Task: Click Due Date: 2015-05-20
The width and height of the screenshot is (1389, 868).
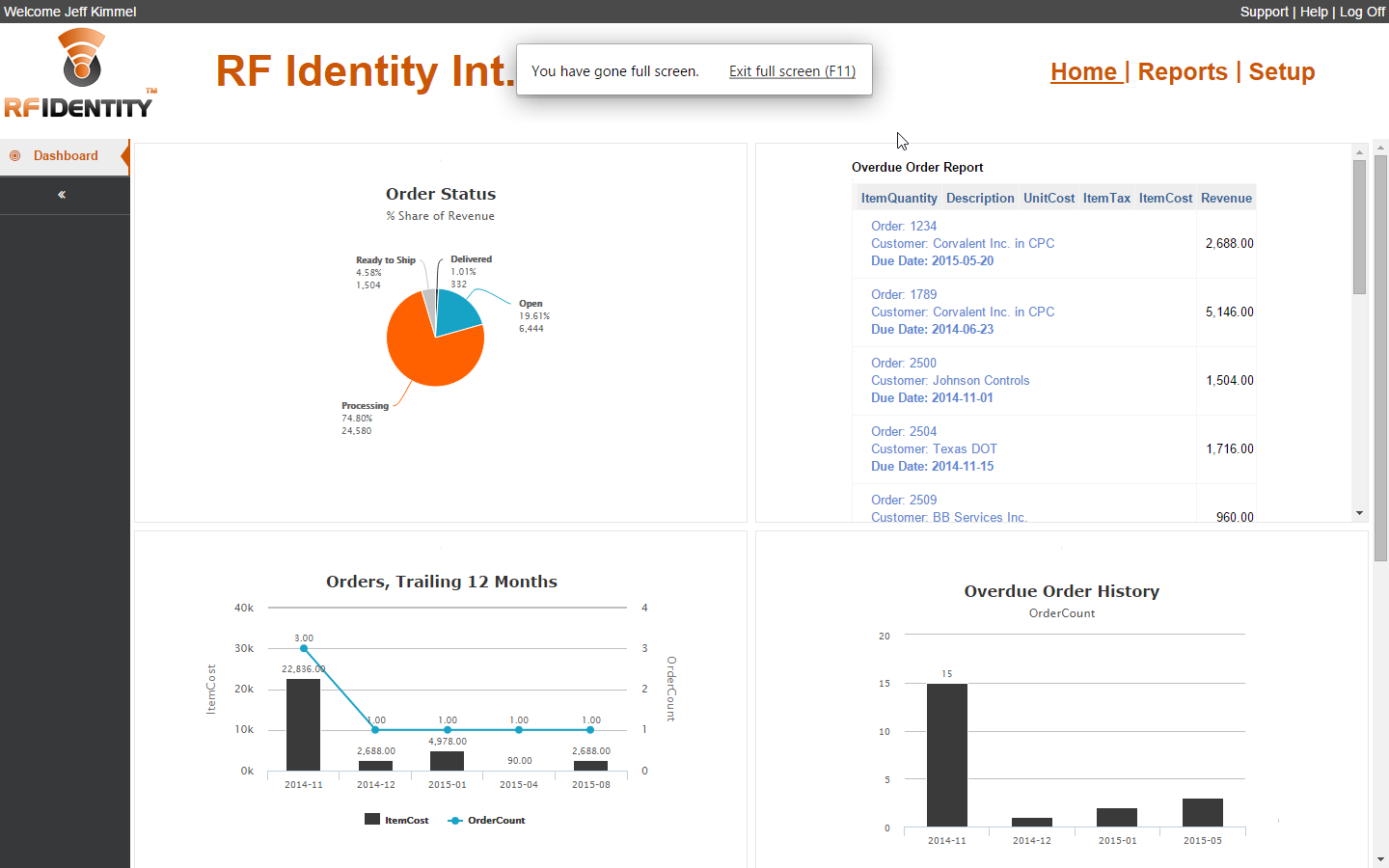Action: coord(932,260)
